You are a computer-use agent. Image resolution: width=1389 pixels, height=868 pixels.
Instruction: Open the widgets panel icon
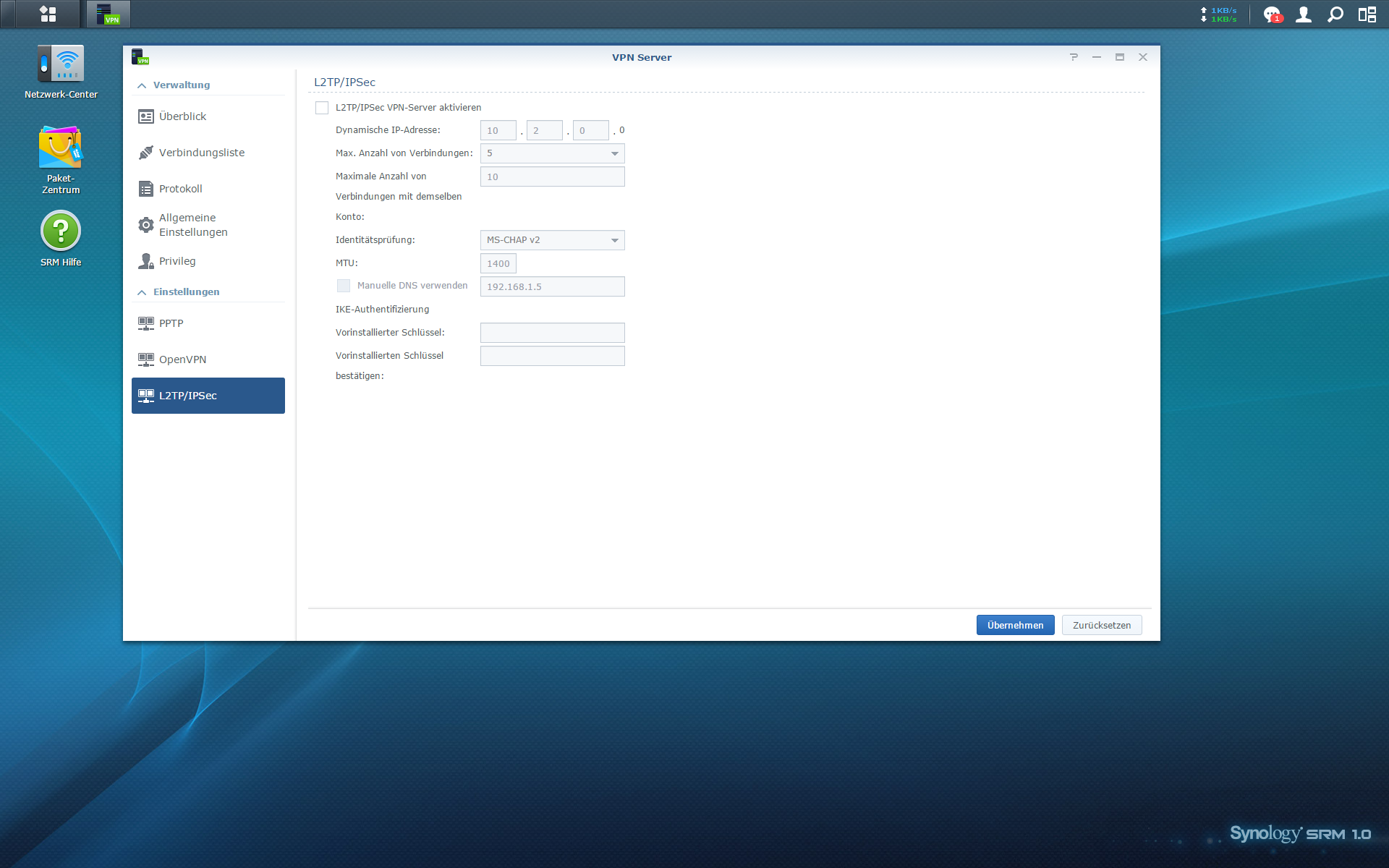1367,14
